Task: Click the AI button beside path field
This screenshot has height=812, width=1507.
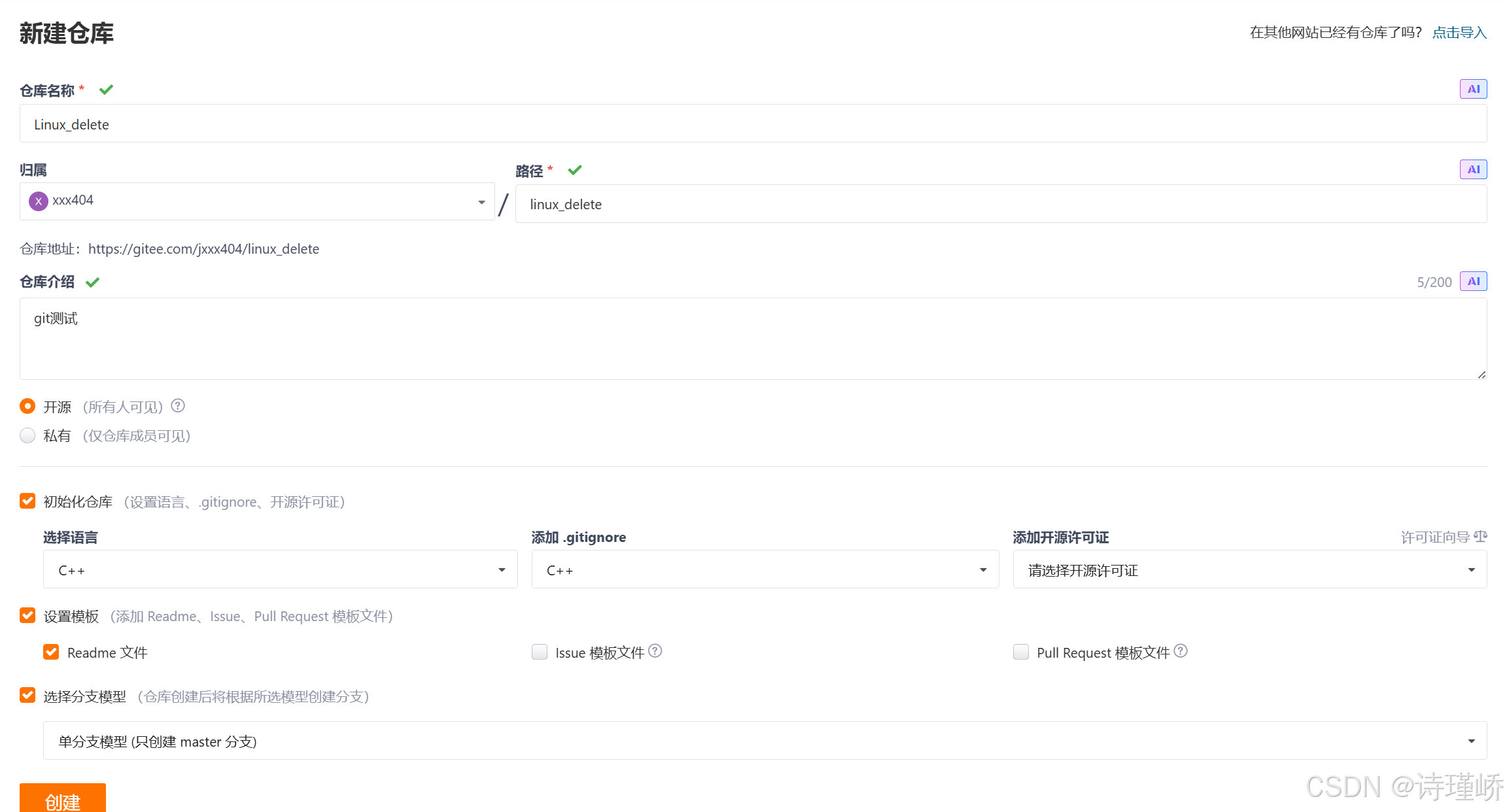Action: (1473, 169)
